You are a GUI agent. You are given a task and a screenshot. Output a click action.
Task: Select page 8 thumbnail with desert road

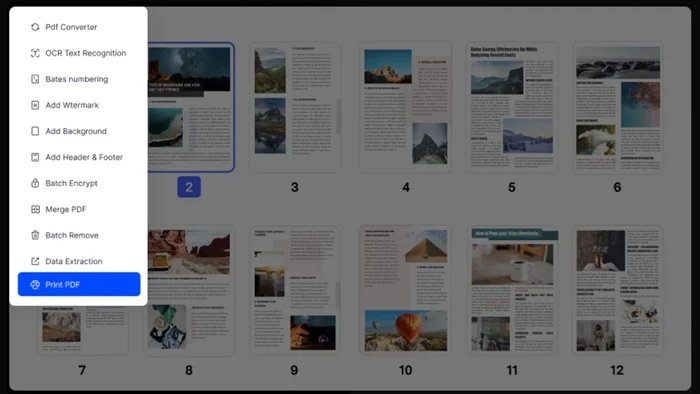click(189, 290)
